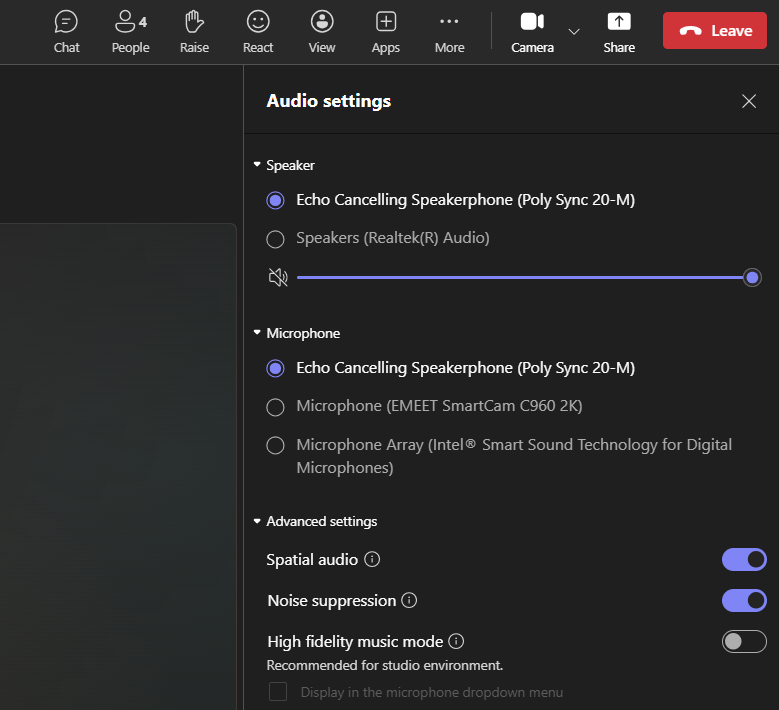Select Echo Cancelling Speakerphone as microphone
Screen dimensions: 779x710
point(275,368)
